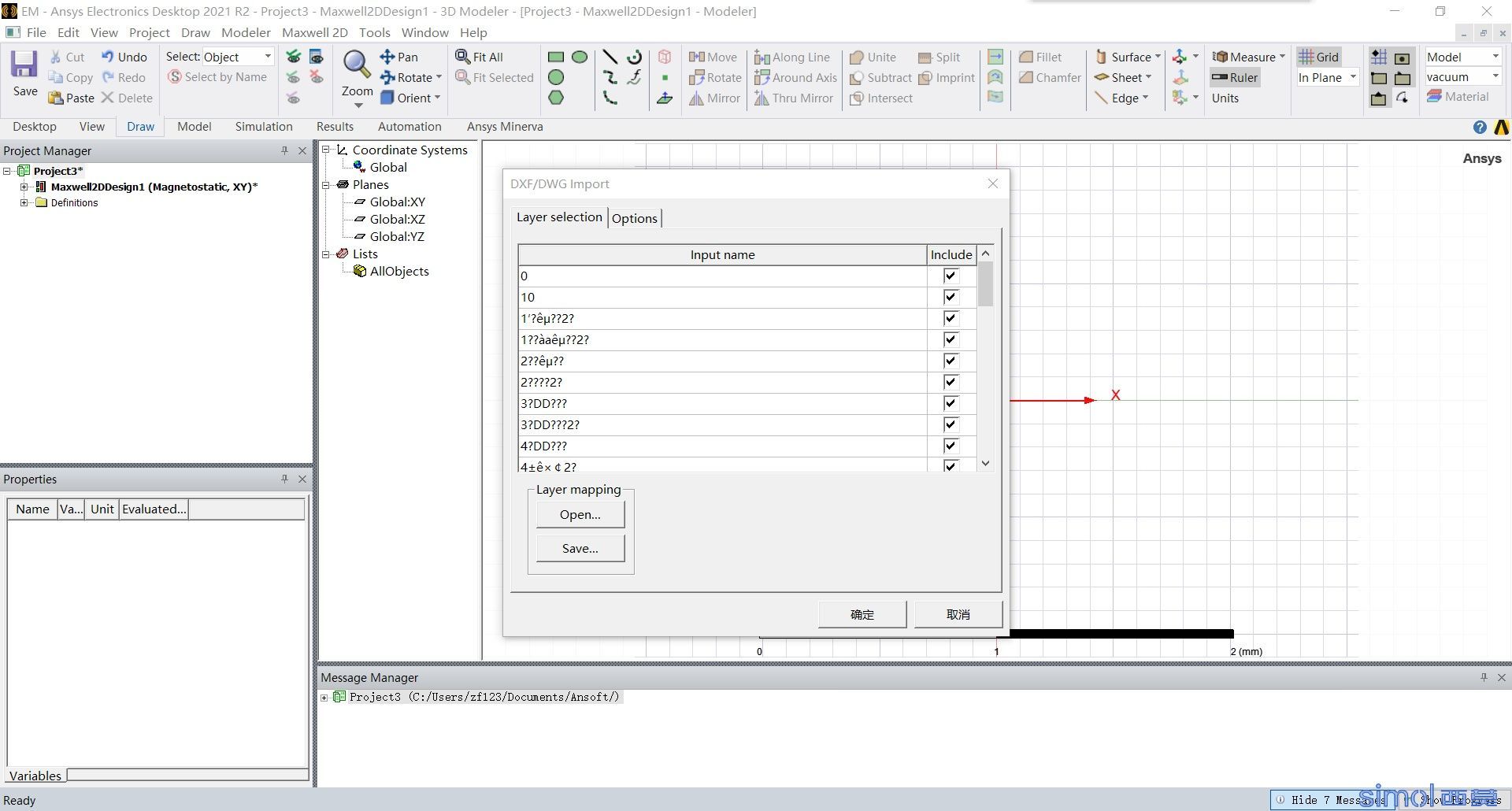Click the Split tool
The image size is (1512, 811).
(939, 57)
